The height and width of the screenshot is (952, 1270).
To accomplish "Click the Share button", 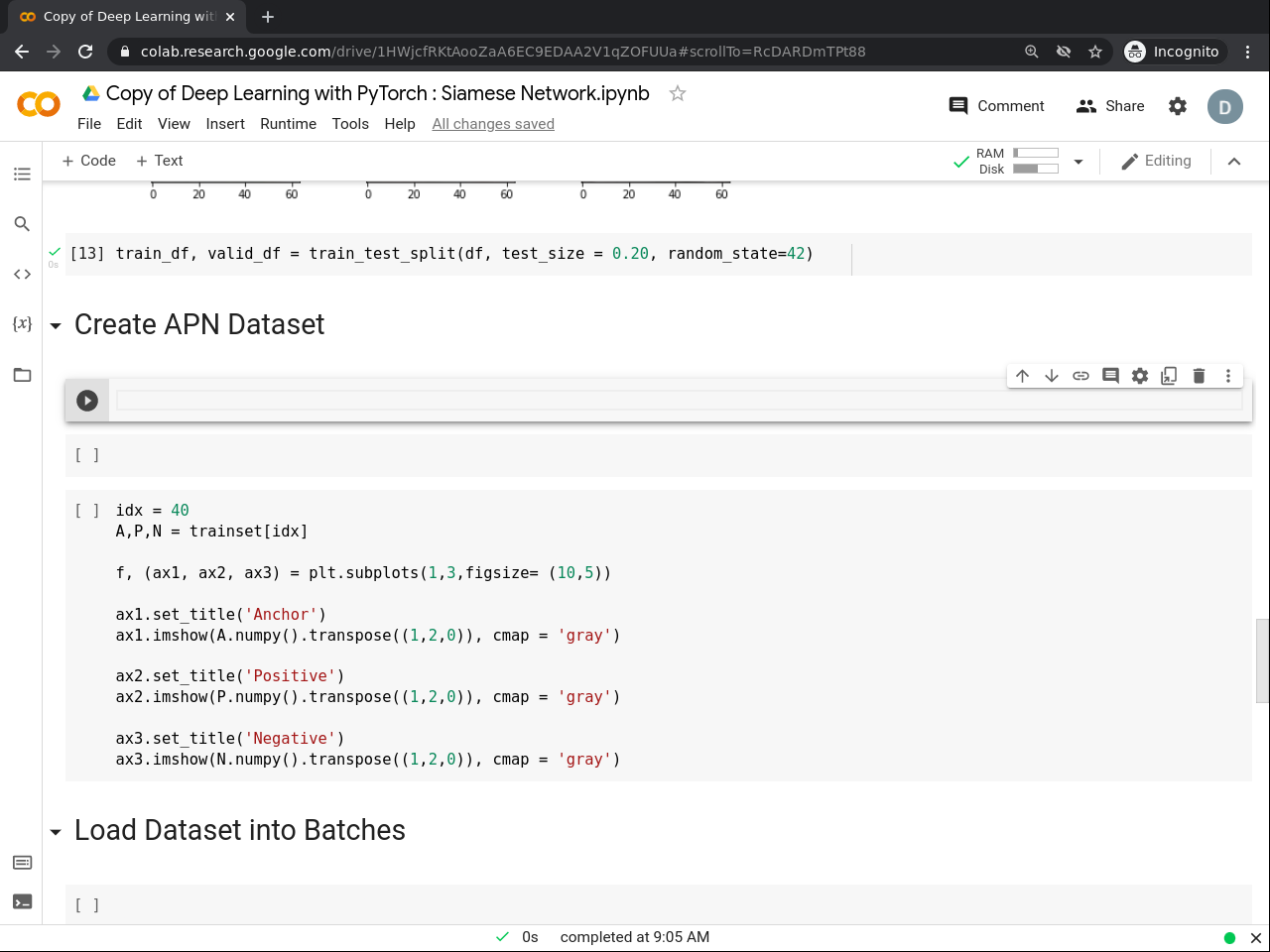I will [x=1110, y=106].
